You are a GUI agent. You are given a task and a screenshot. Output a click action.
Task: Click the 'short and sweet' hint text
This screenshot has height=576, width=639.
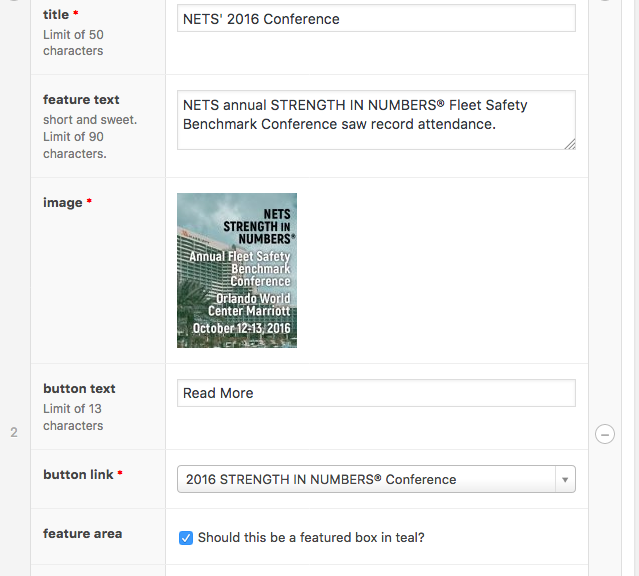89,120
